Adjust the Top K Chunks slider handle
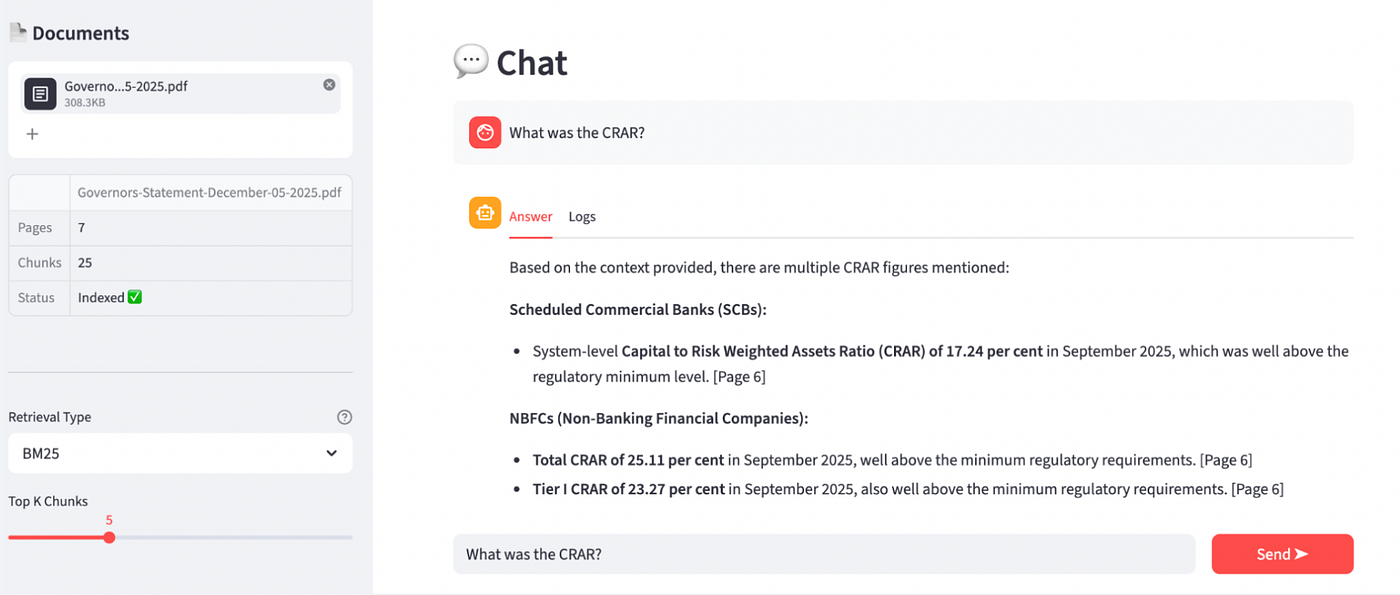Screen dimensions: 1400x595 (x=109, y=537)
